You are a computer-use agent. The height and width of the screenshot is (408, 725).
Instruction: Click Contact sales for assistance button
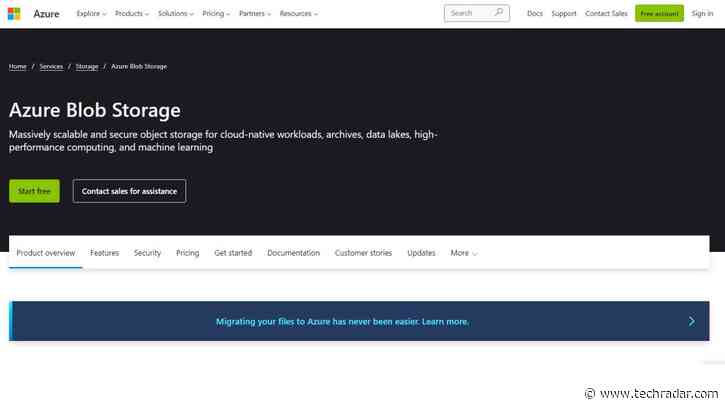coord(129,191)
